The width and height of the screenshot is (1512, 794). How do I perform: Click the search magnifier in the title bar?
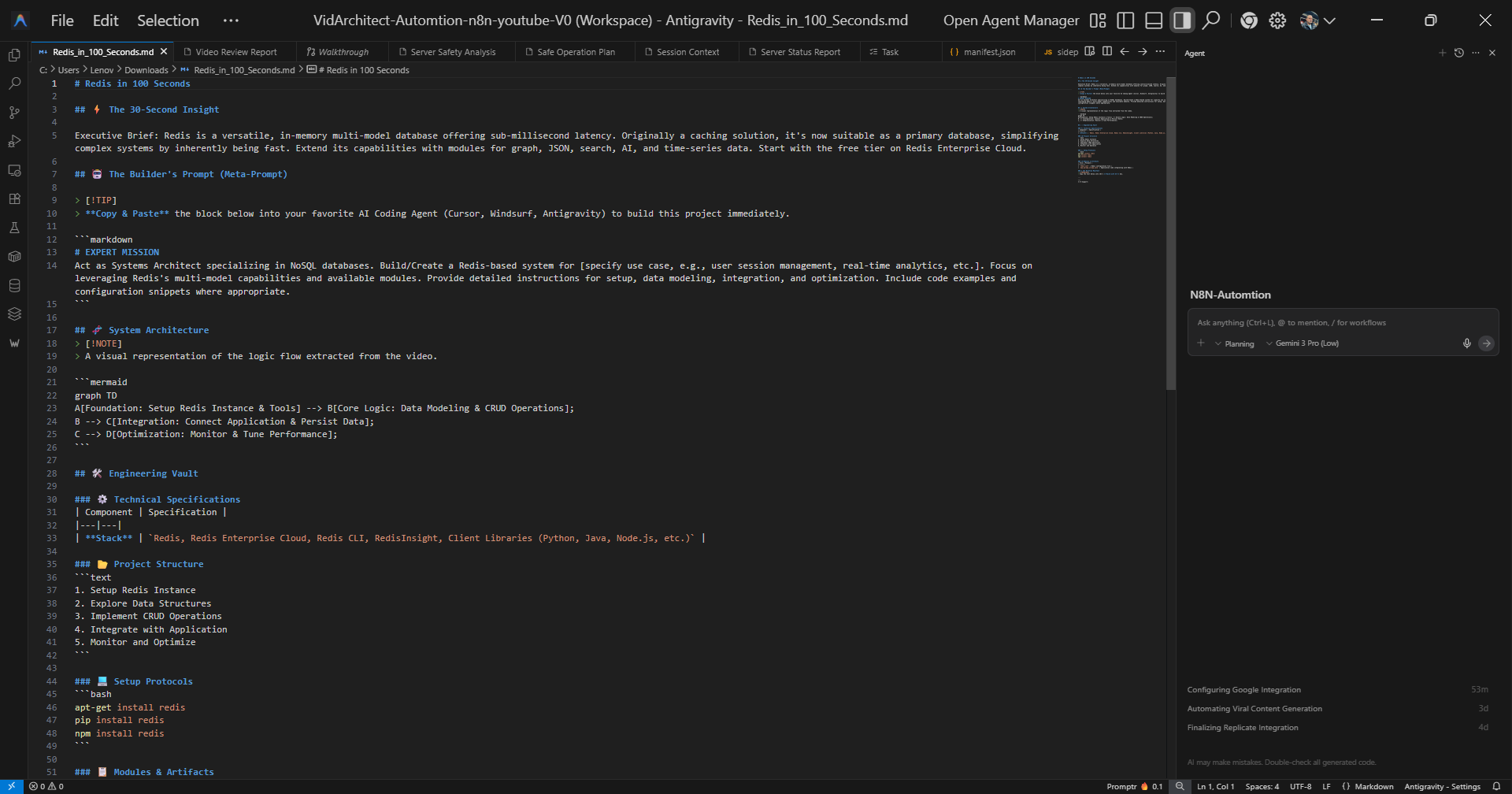click(x=1211, y=20)
